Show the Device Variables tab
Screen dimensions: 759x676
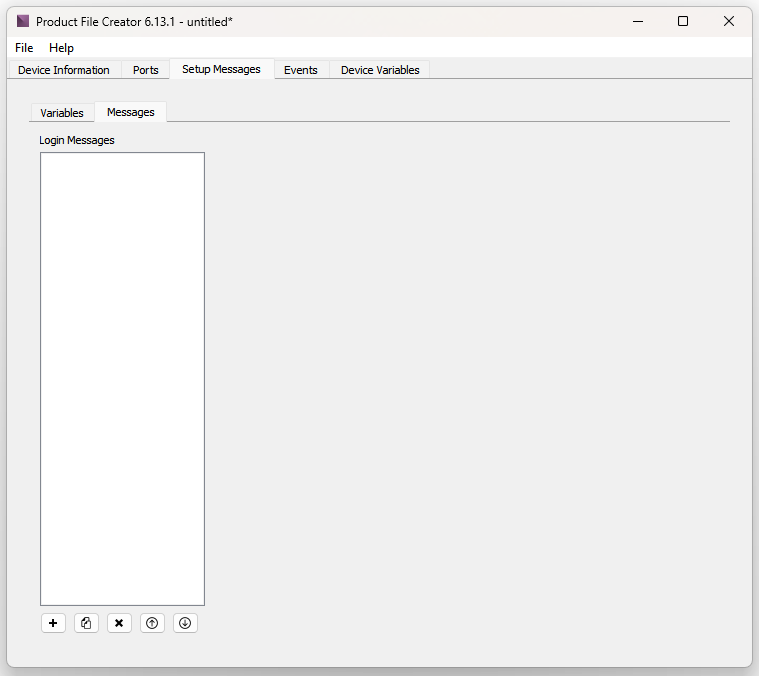pyautogui.click(x=380, y=70)
